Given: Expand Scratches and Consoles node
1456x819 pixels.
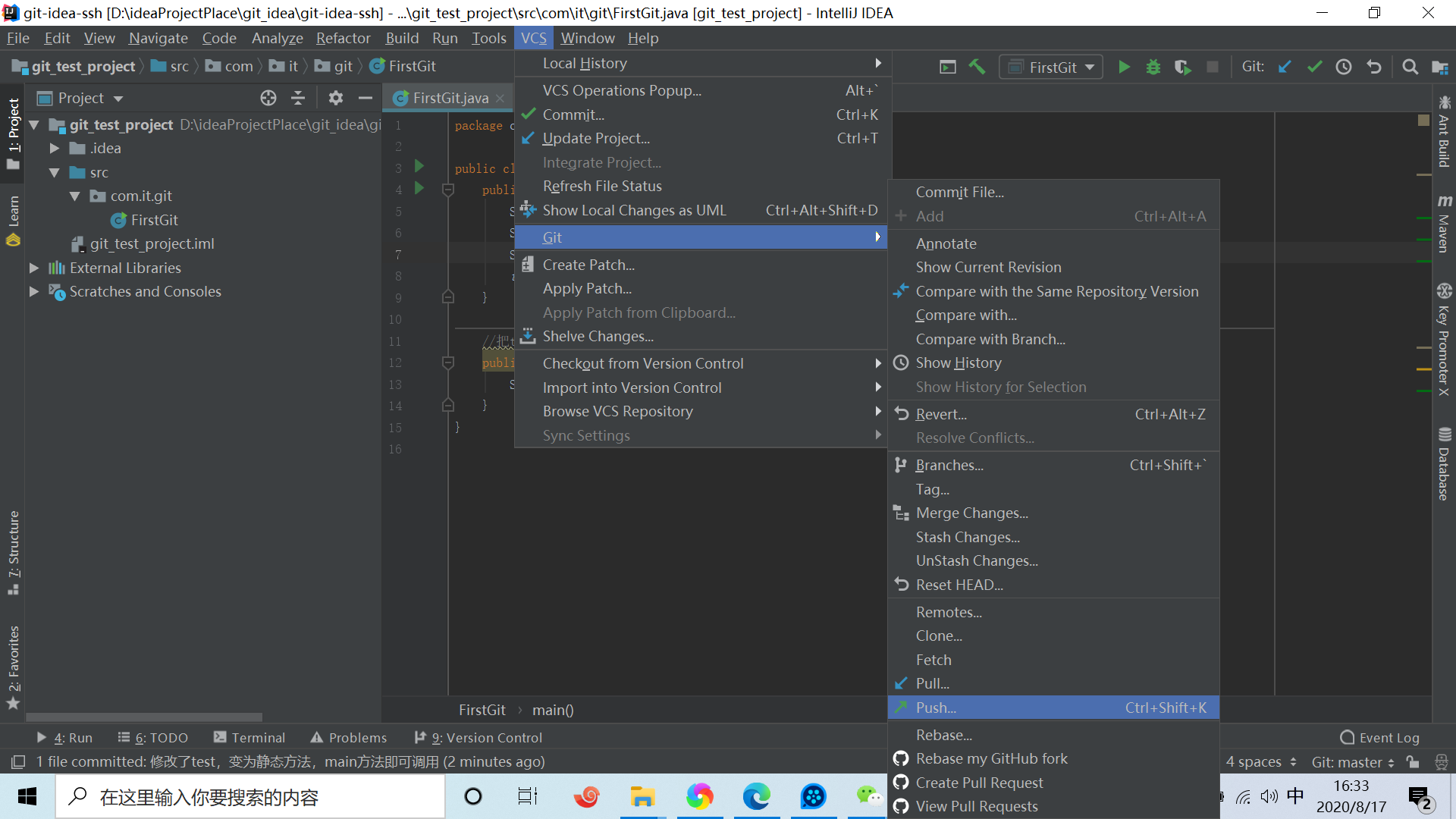Looking at the screenshot, I should 34,292.
